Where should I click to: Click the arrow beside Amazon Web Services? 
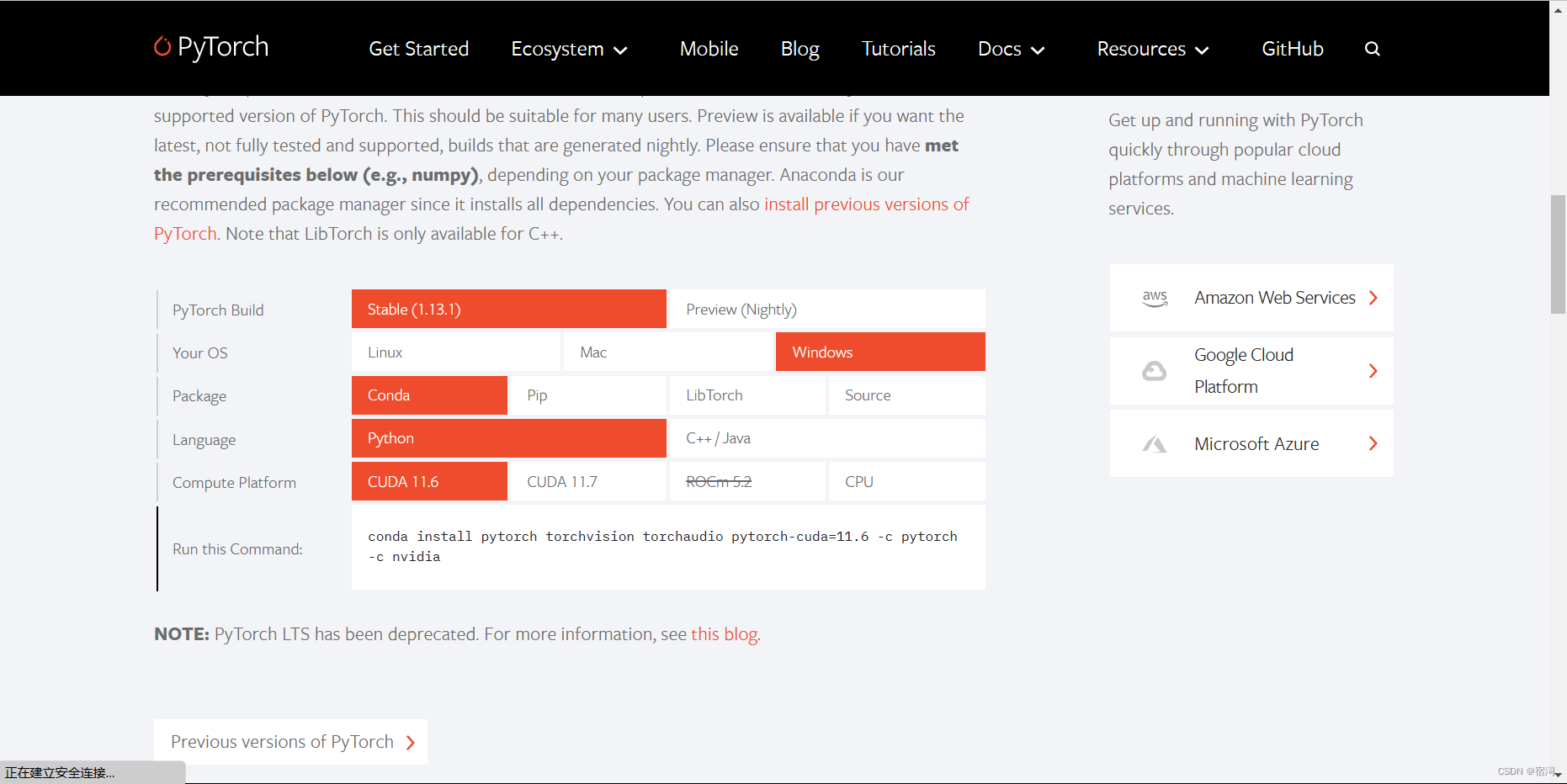pyautogui.click(x=1373, y=298)
